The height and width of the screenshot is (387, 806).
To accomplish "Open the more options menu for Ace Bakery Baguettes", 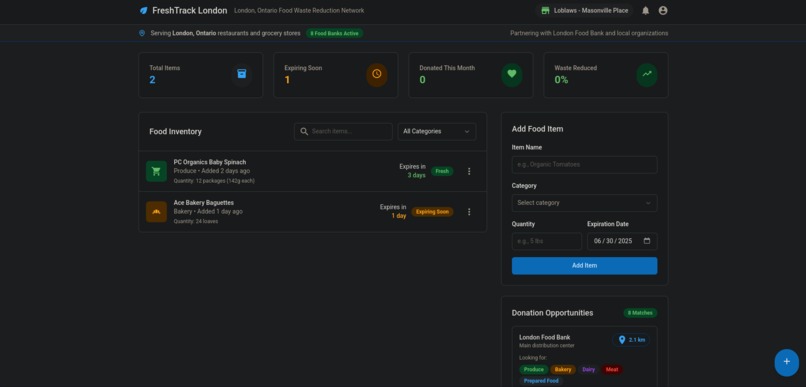I will 469,212.
